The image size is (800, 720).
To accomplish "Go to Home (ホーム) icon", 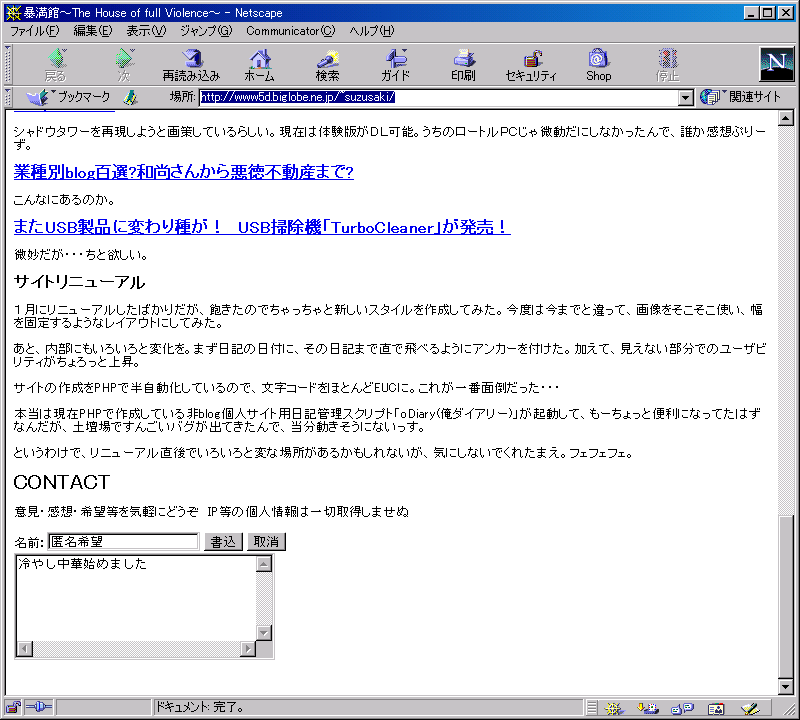I will (260, 65).
